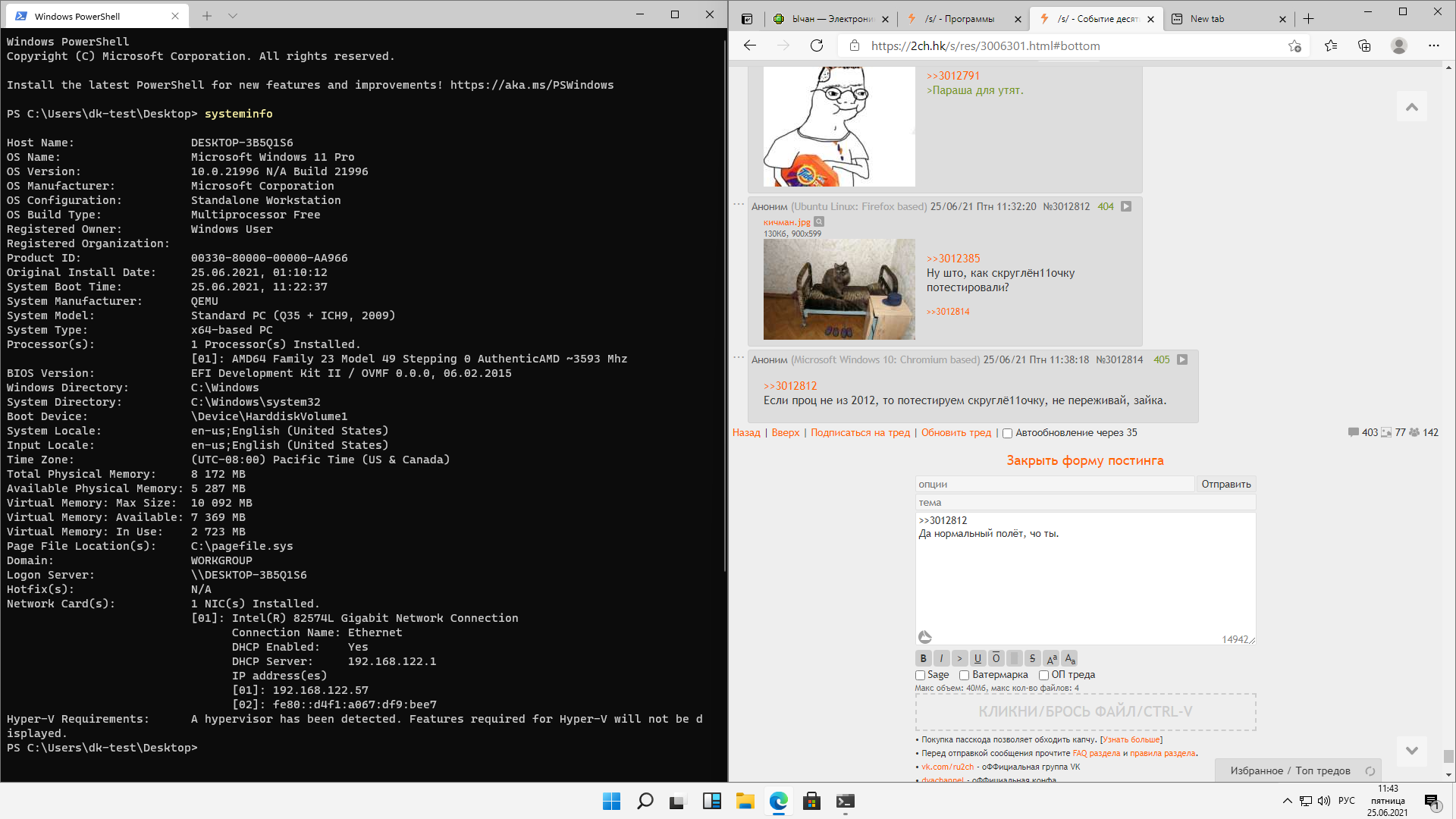
Task: Switch to New tab in Edge
Action: click(x=1228, y=19)
